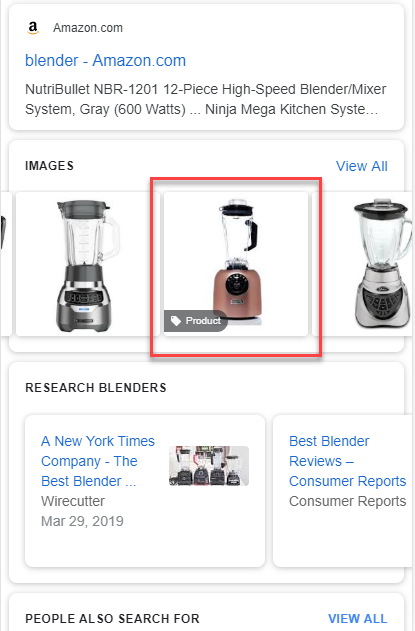Screen dimensions: 415x631
Task: Click the Product tag icon on copper blender
Action: (175, 321)
